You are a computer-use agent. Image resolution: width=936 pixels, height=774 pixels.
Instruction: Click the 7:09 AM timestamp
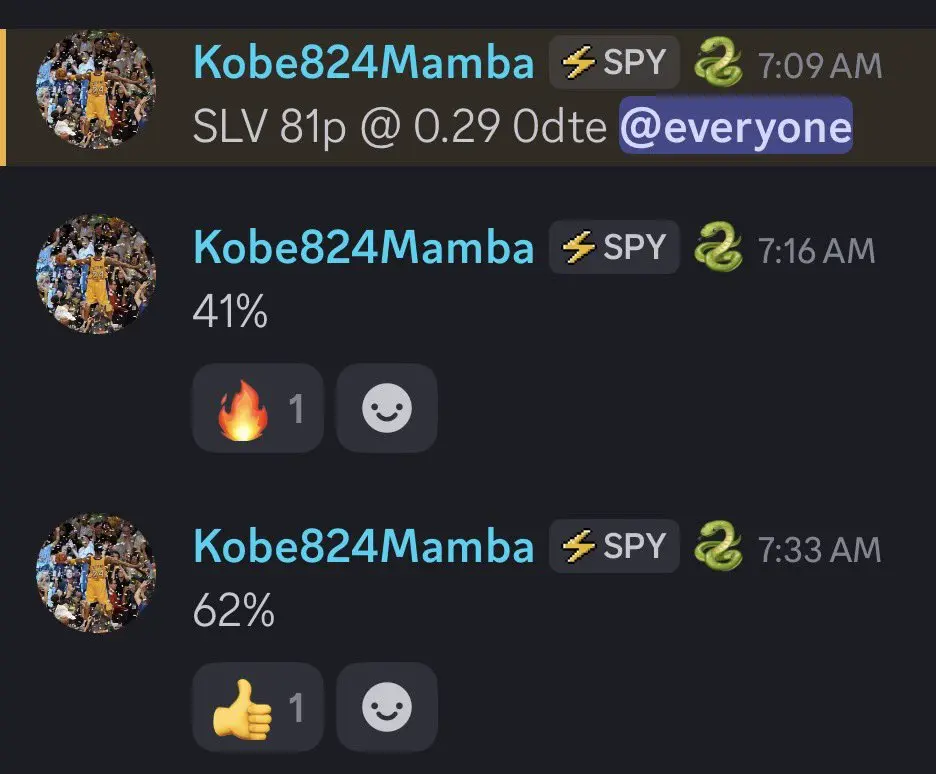click(820, 66)
